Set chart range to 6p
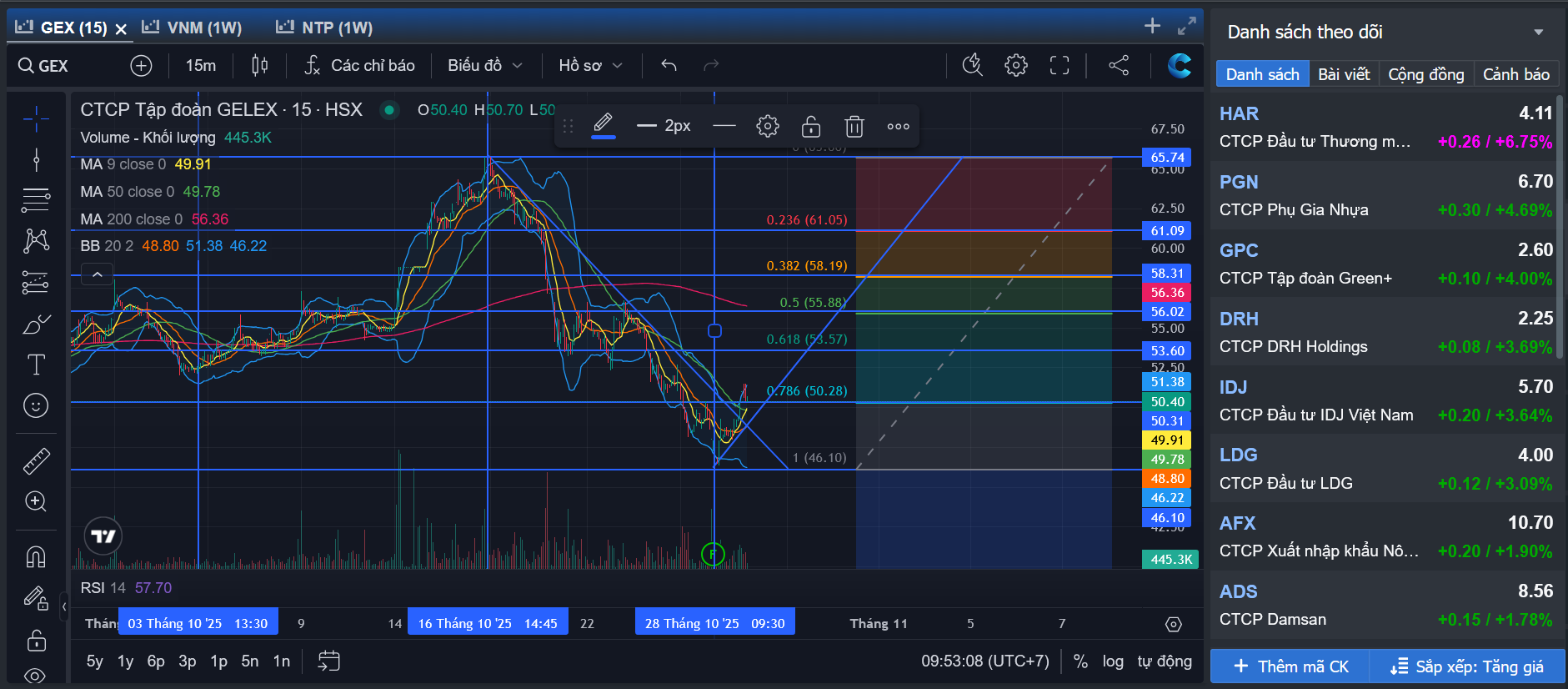This screenshot has width=1568, height=689. [156, 661]
